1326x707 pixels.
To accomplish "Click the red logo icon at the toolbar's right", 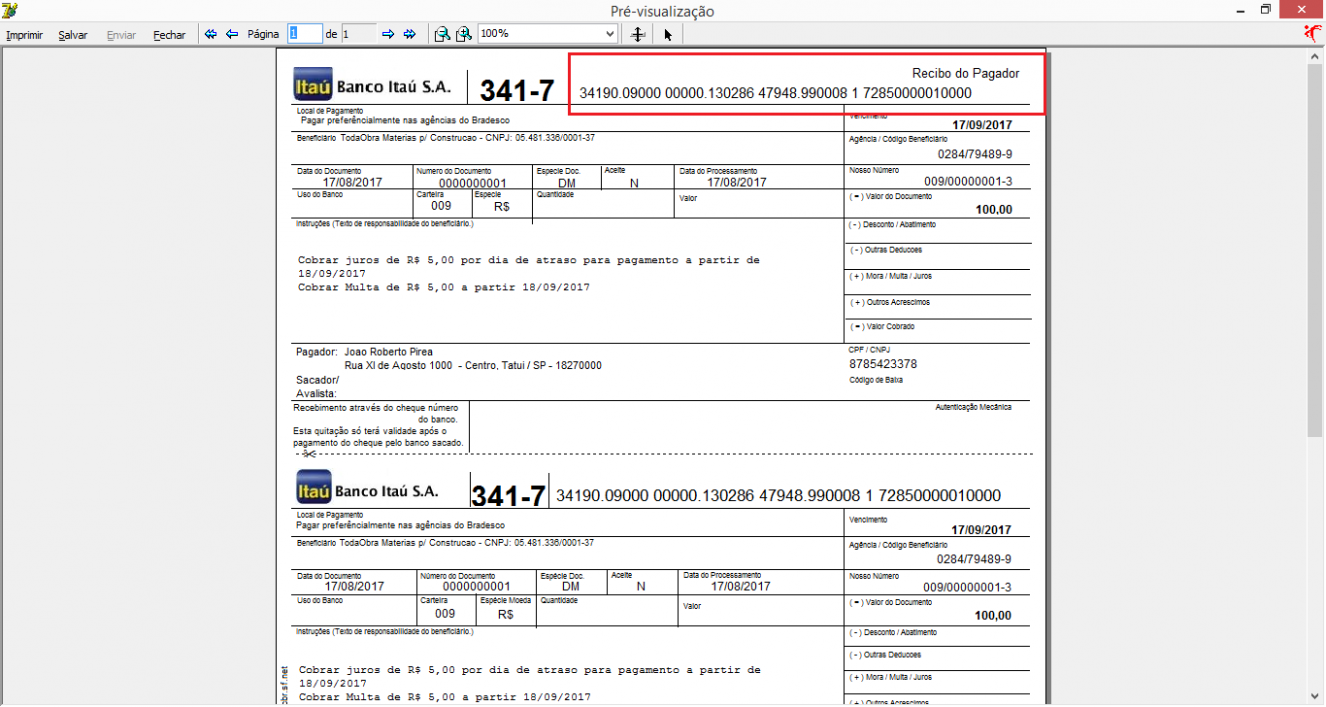I will click(1313, 34).
